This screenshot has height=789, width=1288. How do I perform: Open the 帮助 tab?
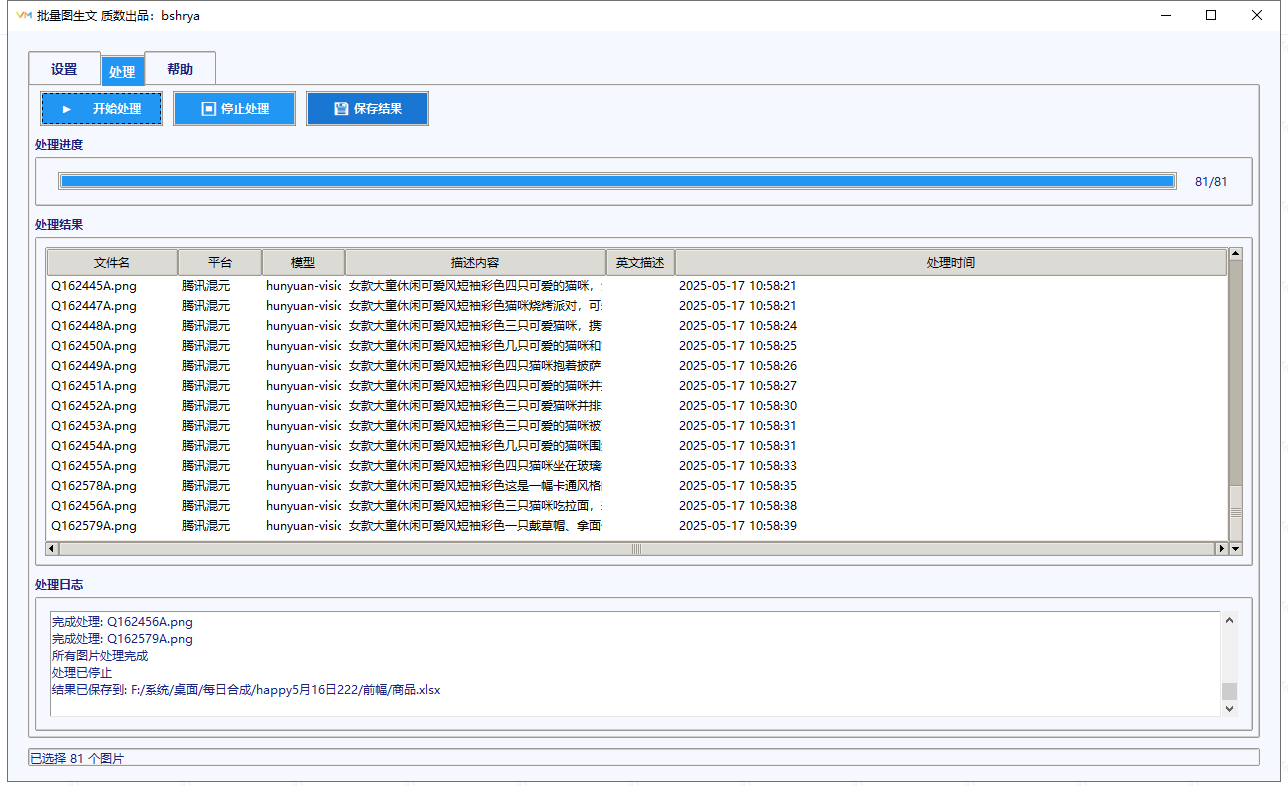(180, 70)
